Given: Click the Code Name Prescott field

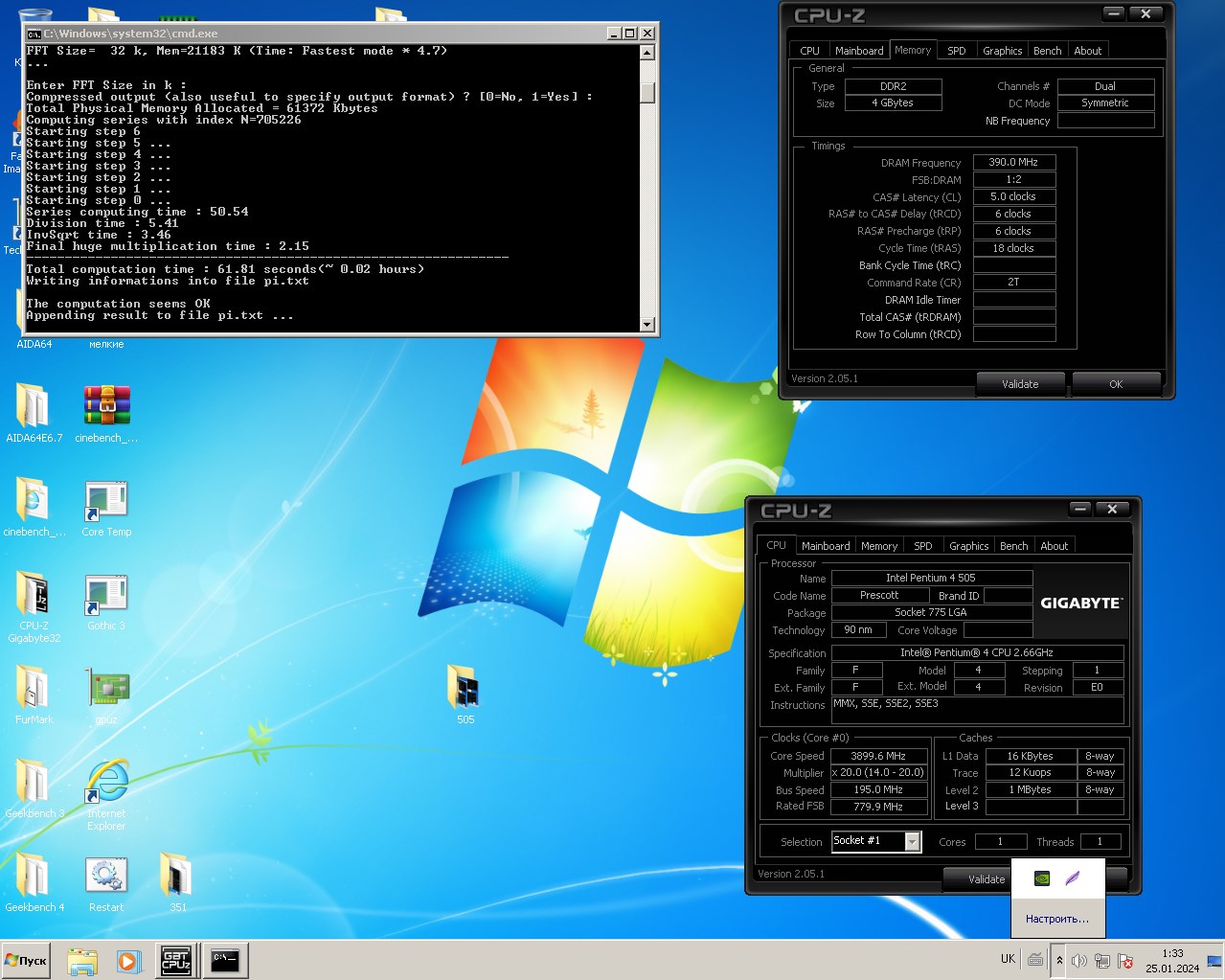Looking at the screenshot, I should pyautogui.click(x=879, y=596).
